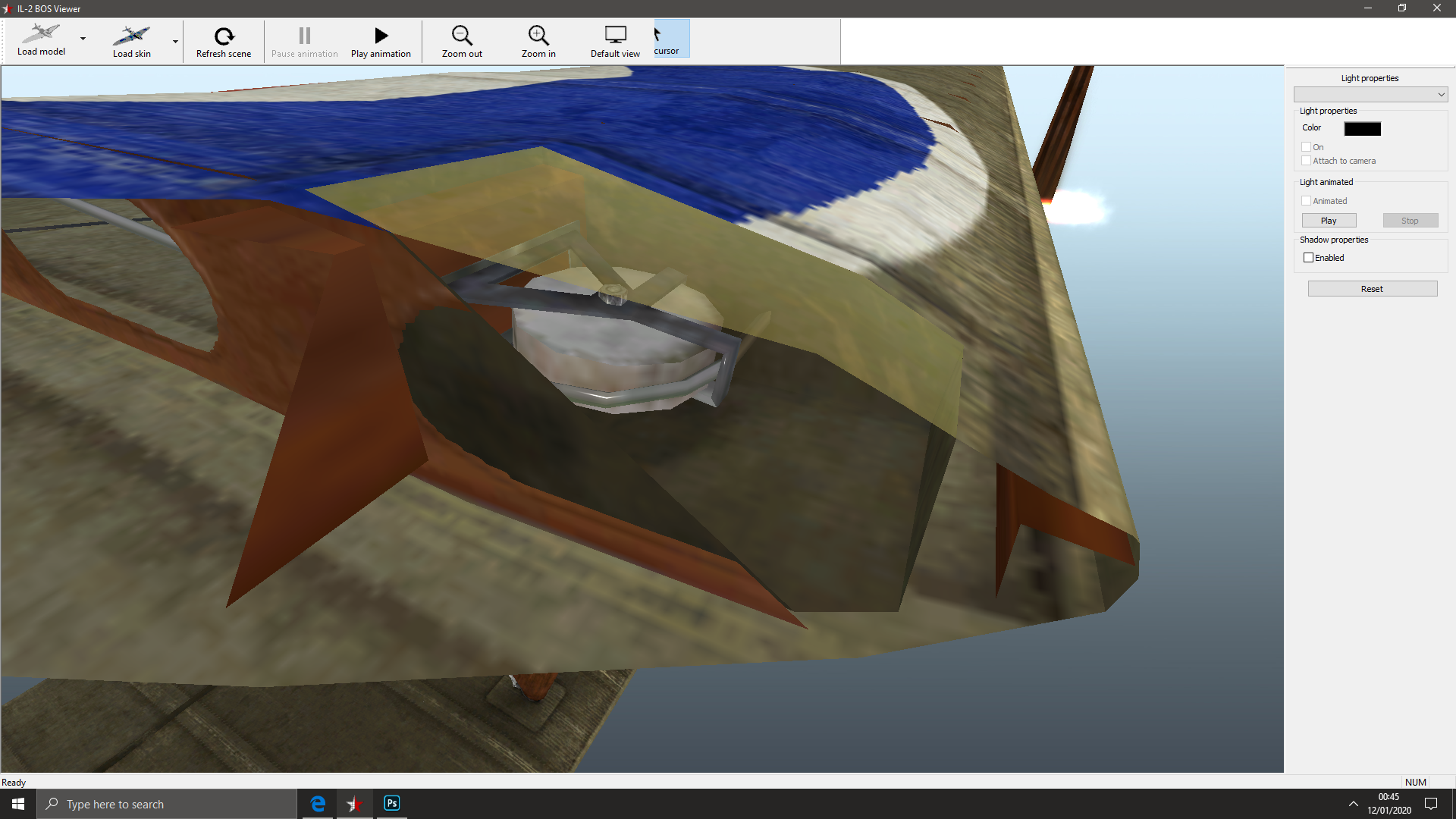
Task: Open Photoshop from the taskbar
Action: pyautogui.click(x=391, y=804)
